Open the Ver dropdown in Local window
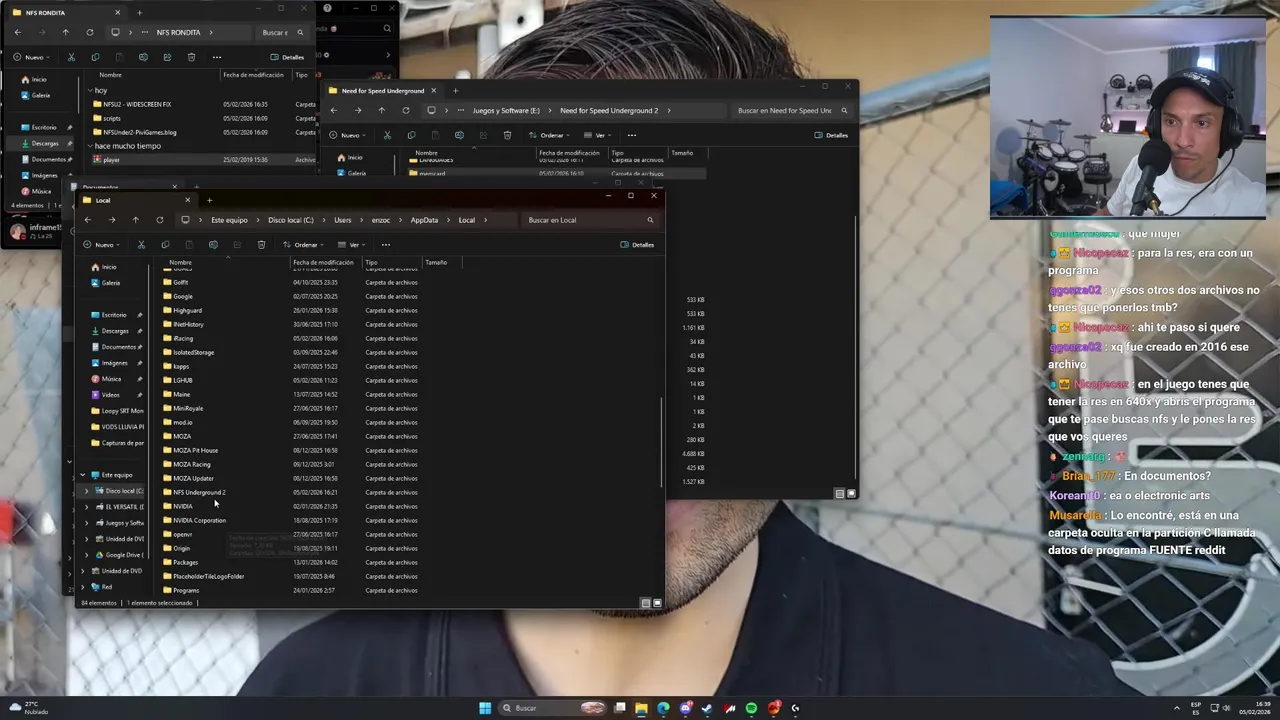The image size is (1280, 720). pyautogui.click(x=351, y=245)
